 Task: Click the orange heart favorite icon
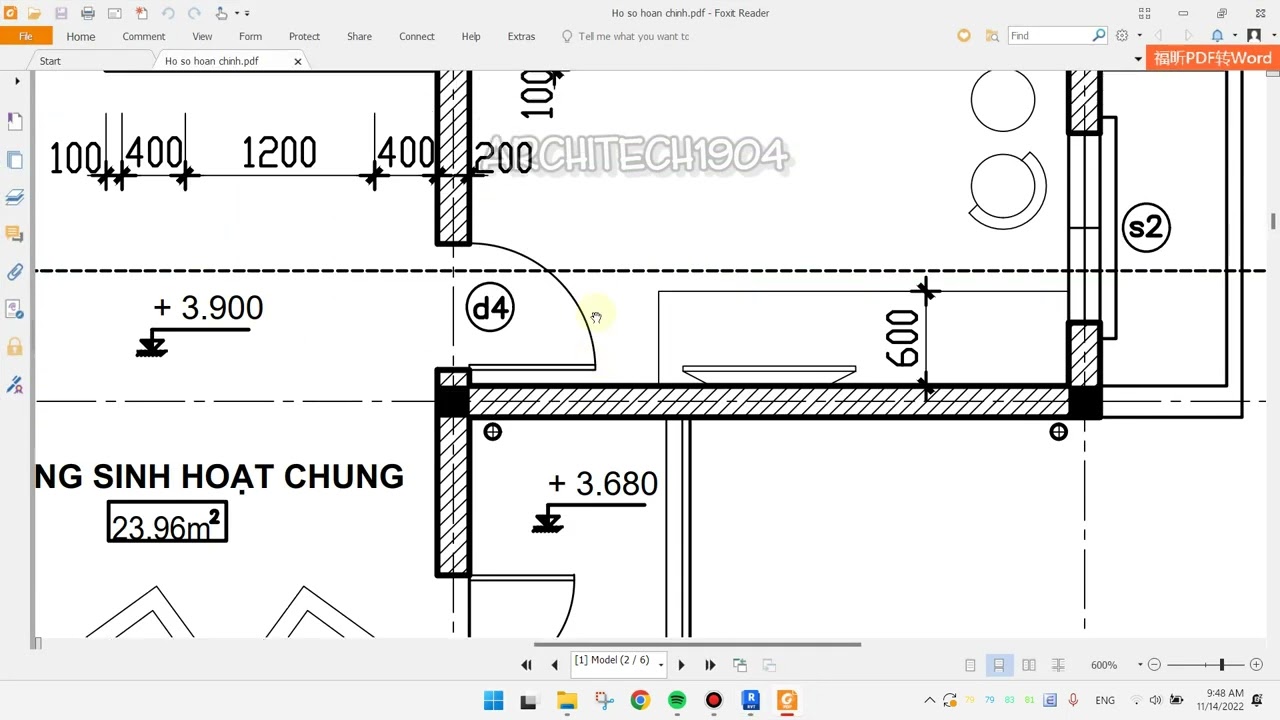coord(964,36)
